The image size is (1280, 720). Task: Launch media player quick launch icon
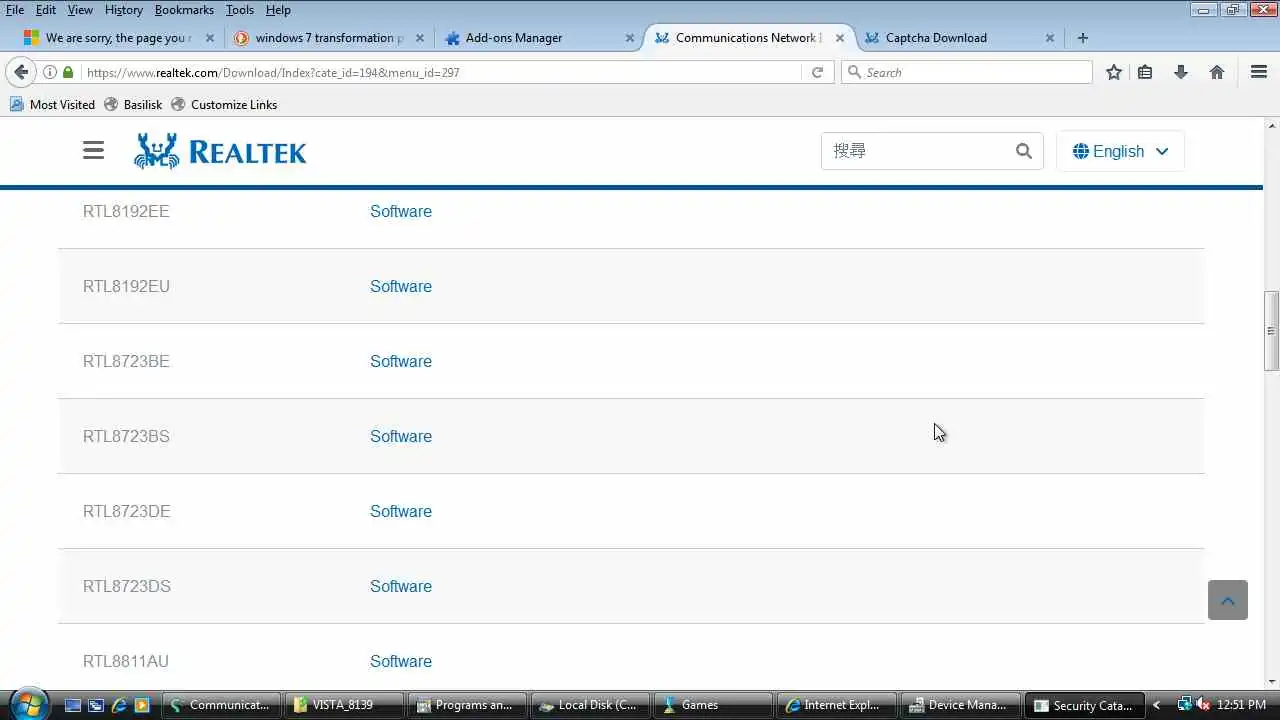click(x=142, y=705)
